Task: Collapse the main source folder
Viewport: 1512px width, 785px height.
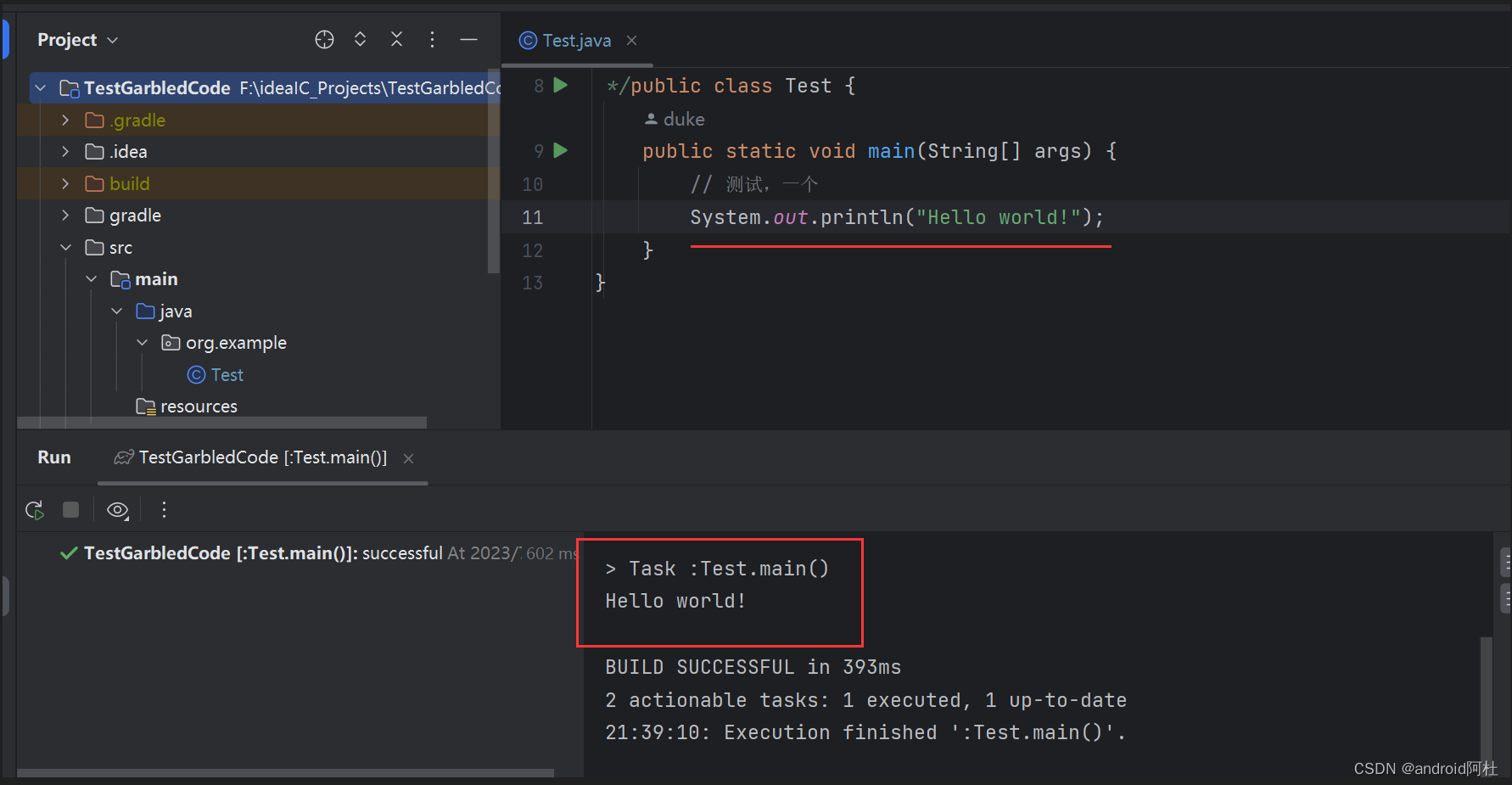Action: point(91,279)
